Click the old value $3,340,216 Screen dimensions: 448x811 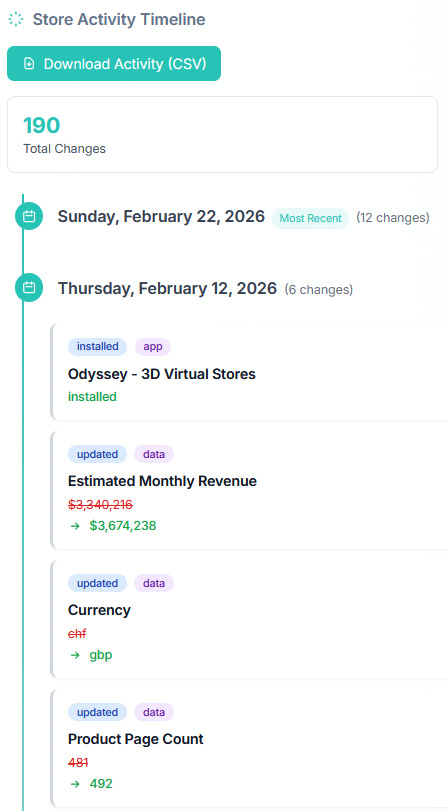point(100,504)
